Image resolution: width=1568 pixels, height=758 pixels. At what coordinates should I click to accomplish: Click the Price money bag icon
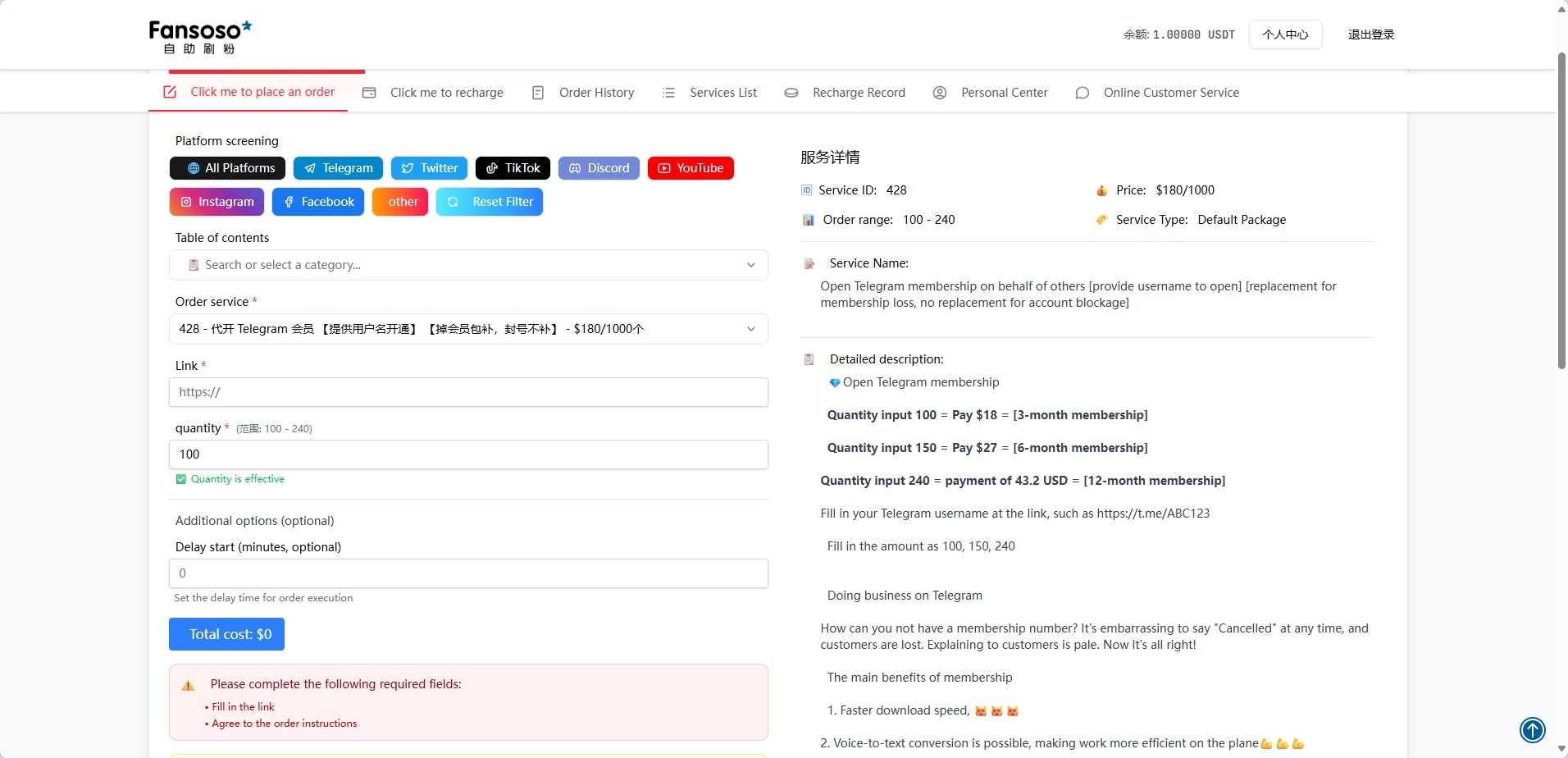[1101, 190]
